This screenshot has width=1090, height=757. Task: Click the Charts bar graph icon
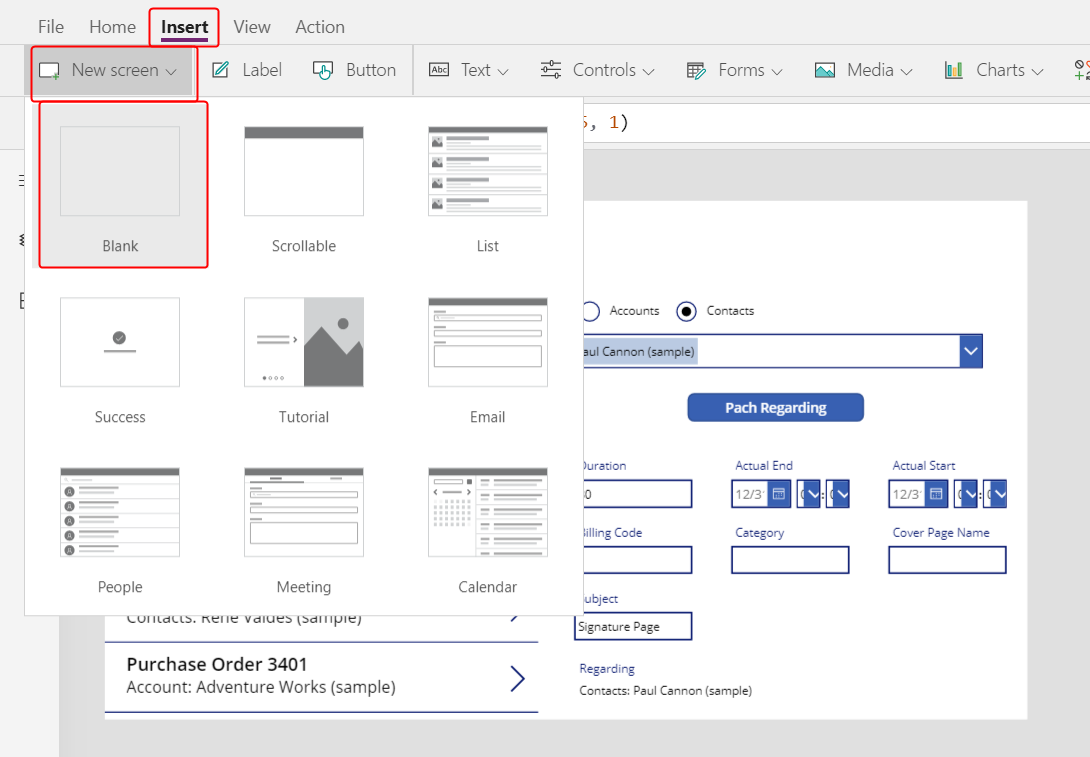click(954, 70)
